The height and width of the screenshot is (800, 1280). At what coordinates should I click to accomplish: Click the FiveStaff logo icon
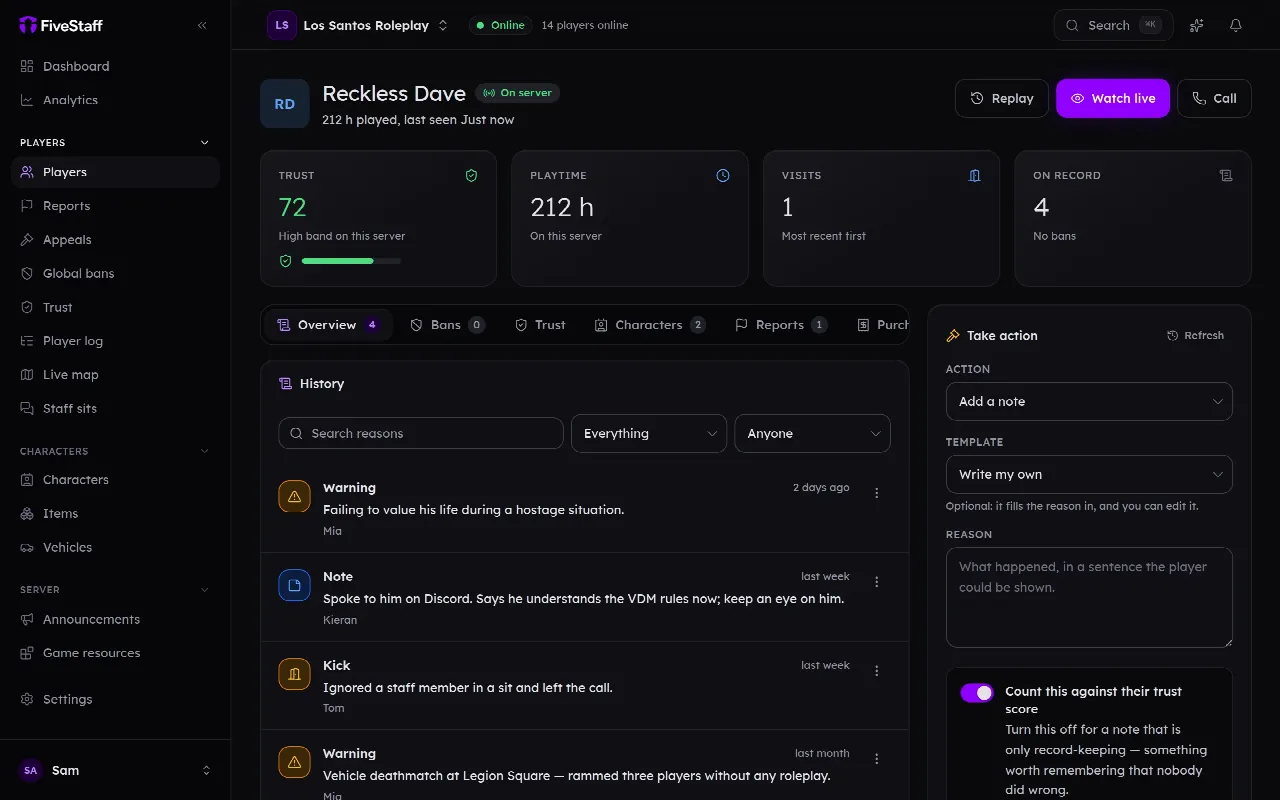click(28, 25)
